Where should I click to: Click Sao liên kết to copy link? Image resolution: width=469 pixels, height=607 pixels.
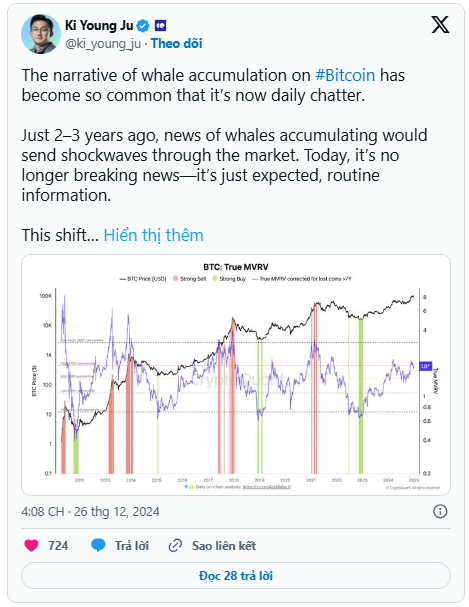click(224, 545)
